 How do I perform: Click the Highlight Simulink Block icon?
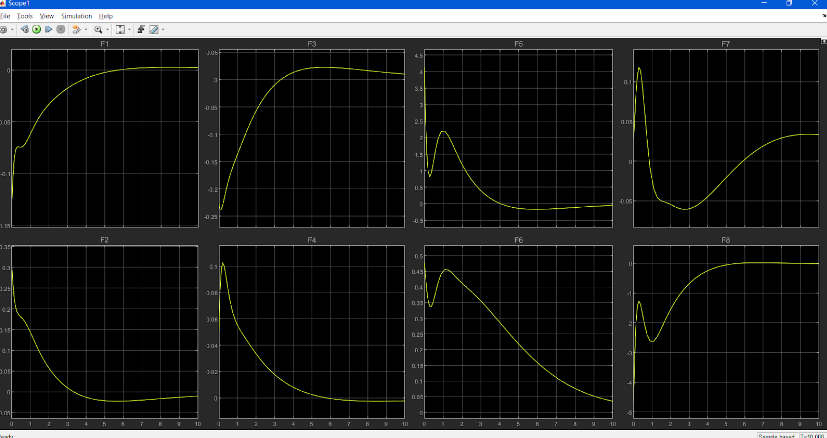pos(76,30)
